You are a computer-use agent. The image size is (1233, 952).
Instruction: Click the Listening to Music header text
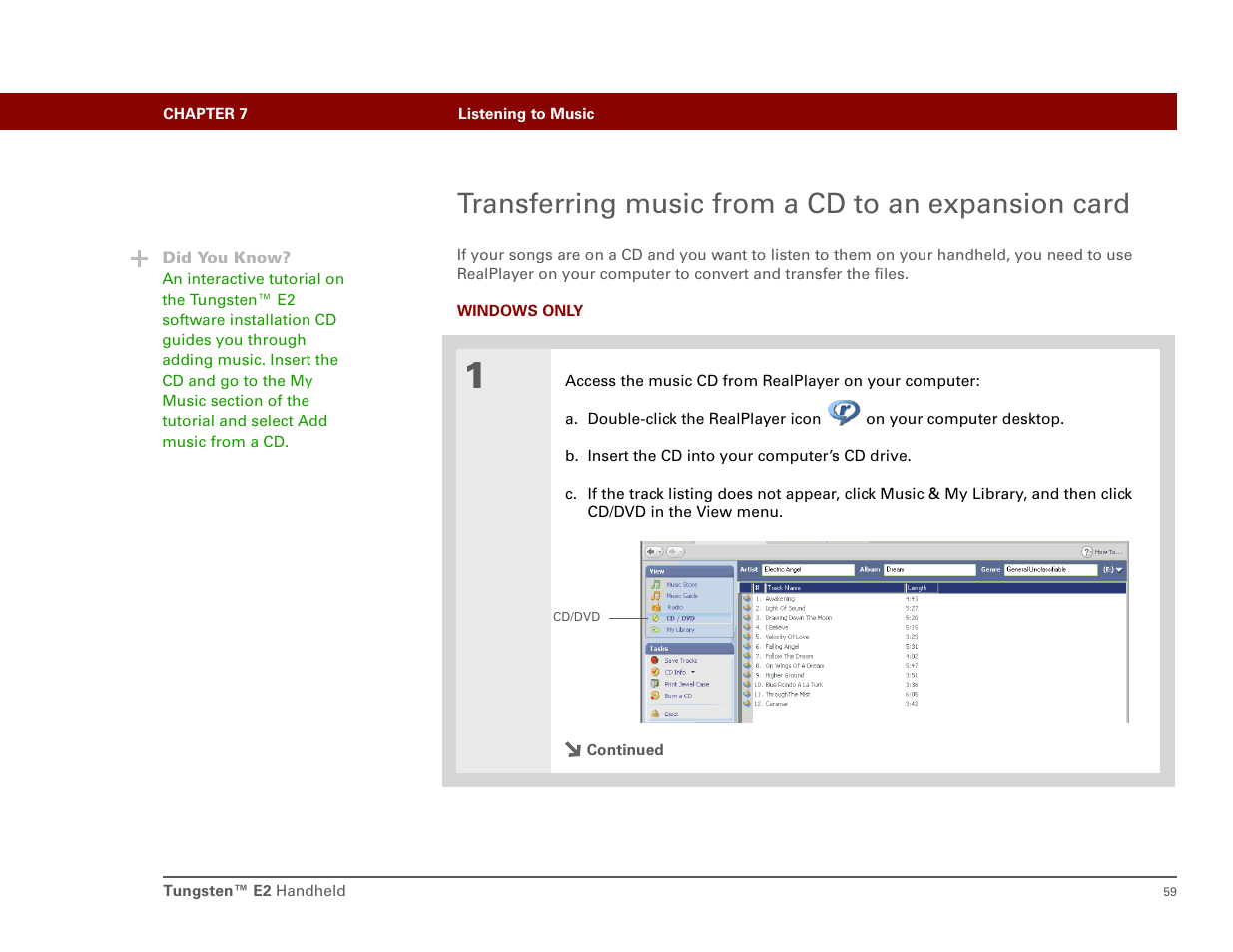click(x=526, y=114)
